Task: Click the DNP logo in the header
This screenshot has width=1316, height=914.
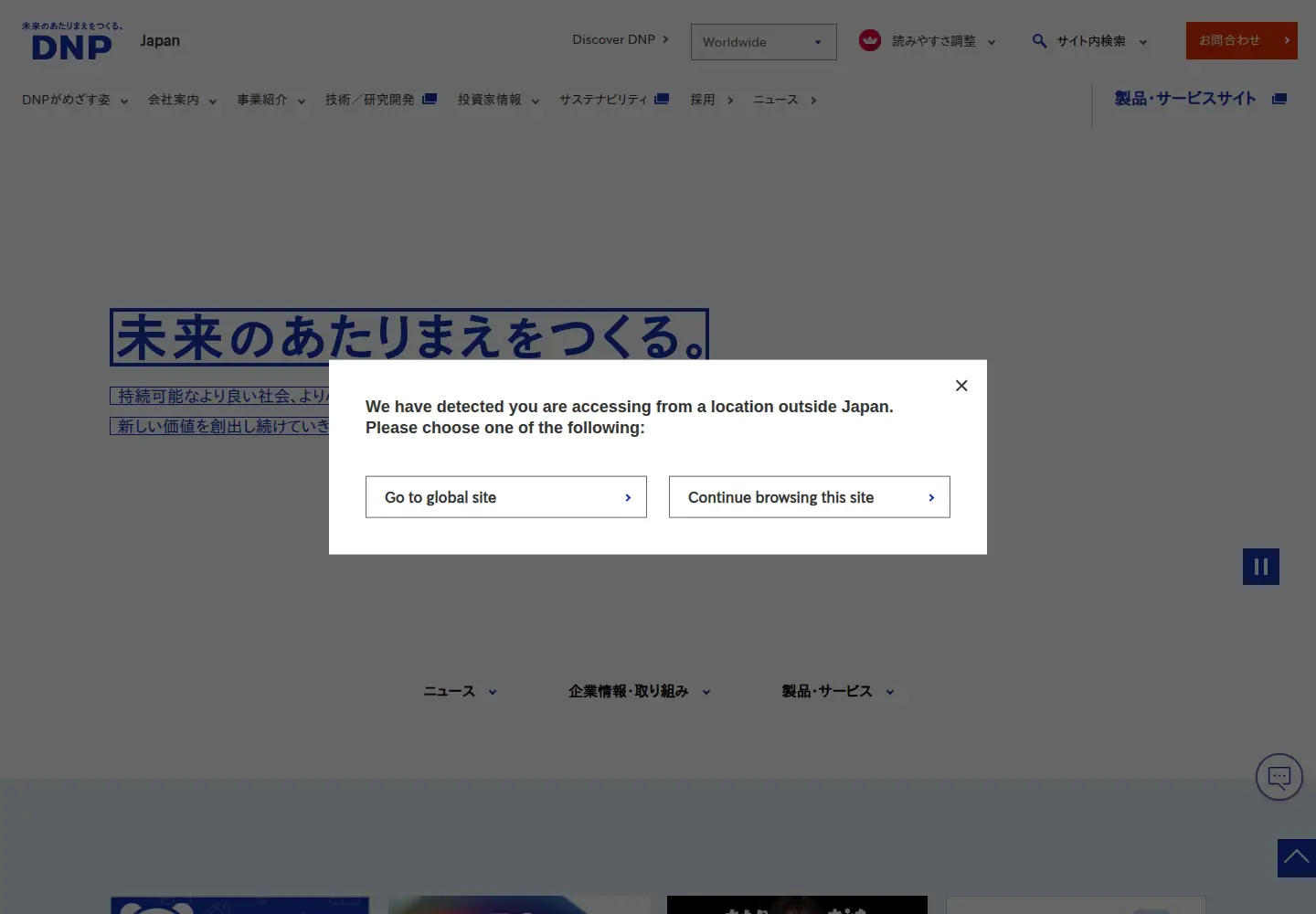Action: click(x=72, y=41)
